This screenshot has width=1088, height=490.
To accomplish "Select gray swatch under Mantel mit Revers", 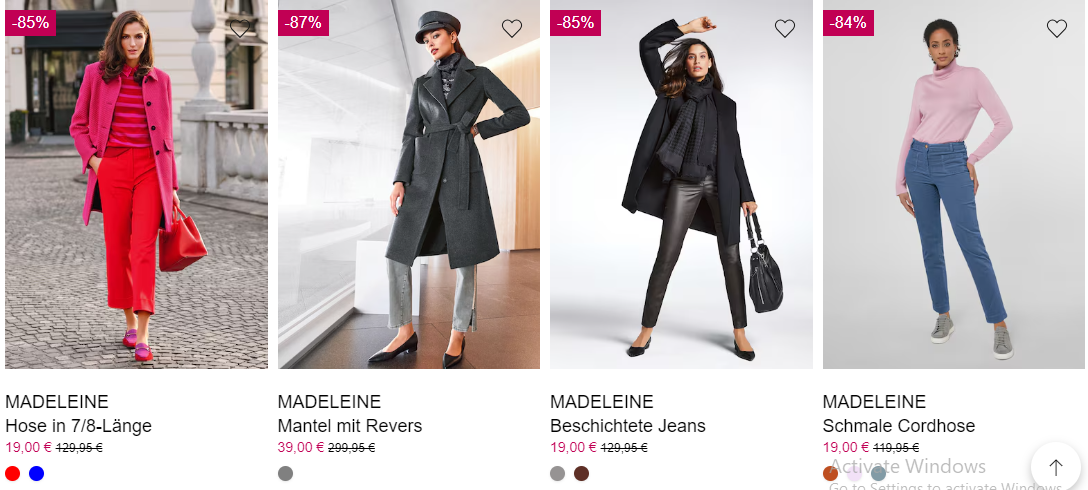I will (285, 473).
